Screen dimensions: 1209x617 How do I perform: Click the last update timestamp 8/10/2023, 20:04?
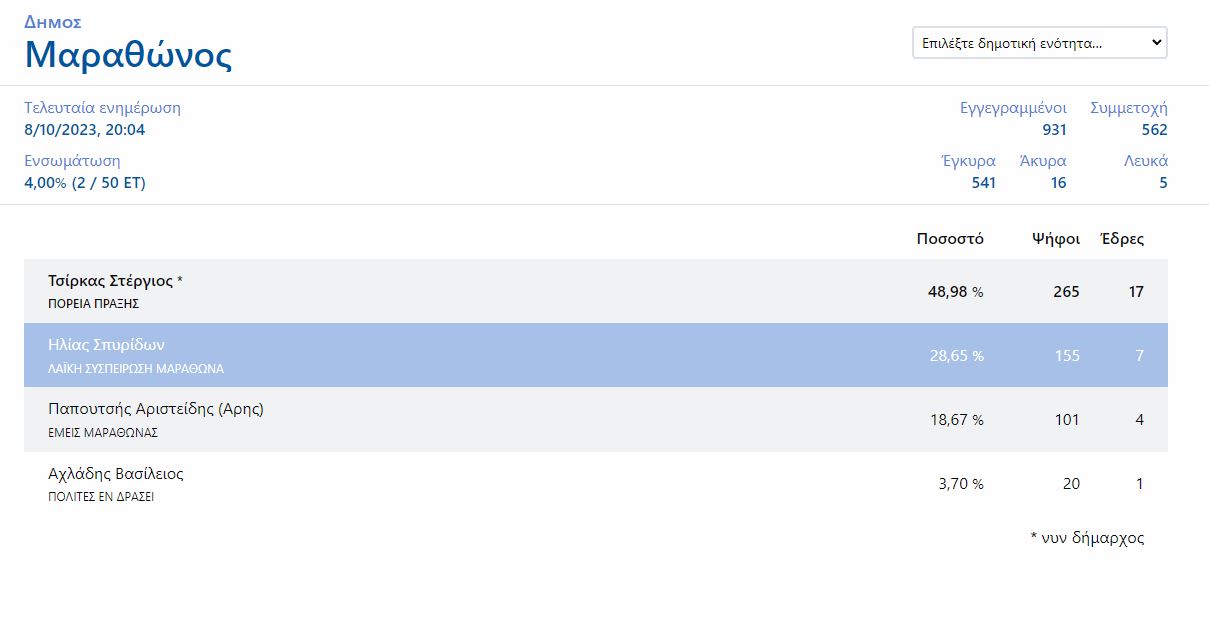click(x=85, y=130)
